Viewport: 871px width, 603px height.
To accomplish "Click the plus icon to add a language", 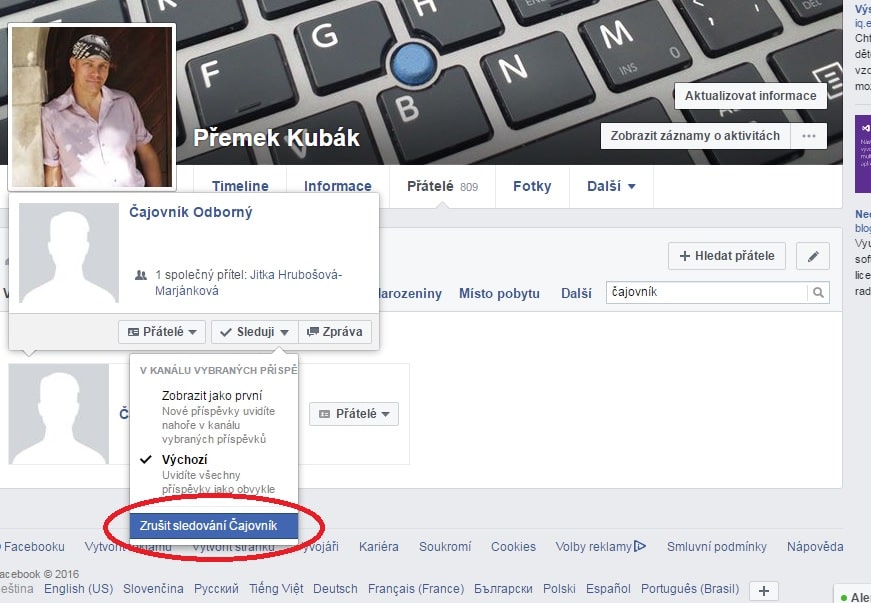I will pos(764,591).
